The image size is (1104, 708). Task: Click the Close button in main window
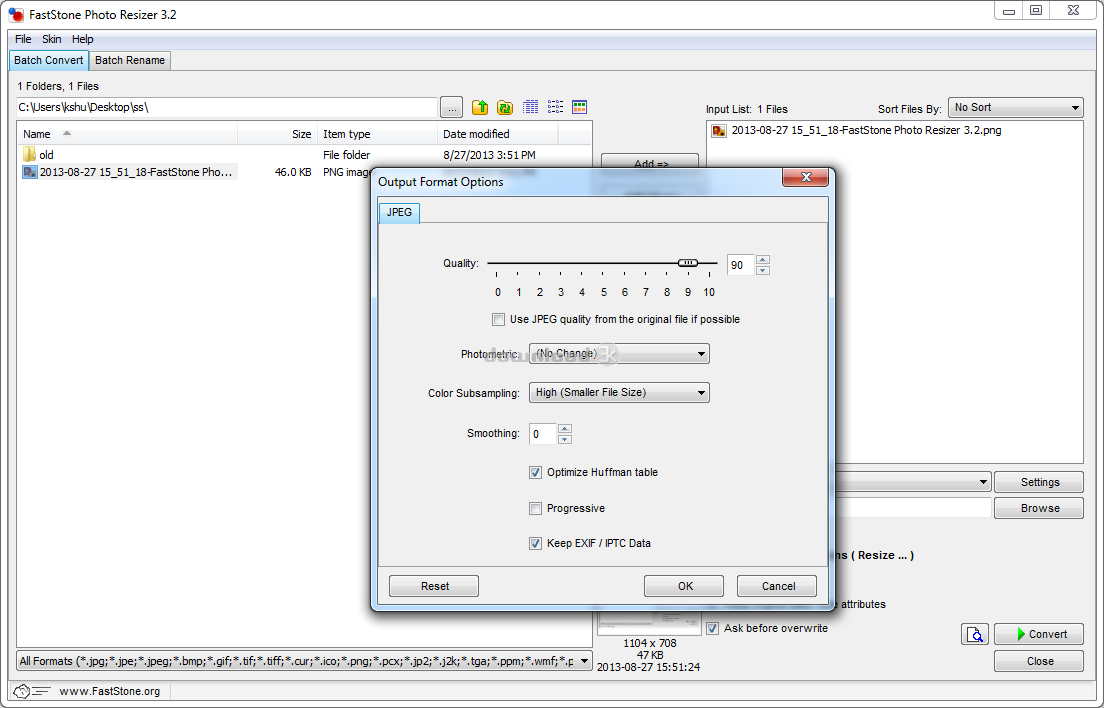point(1039,662)
